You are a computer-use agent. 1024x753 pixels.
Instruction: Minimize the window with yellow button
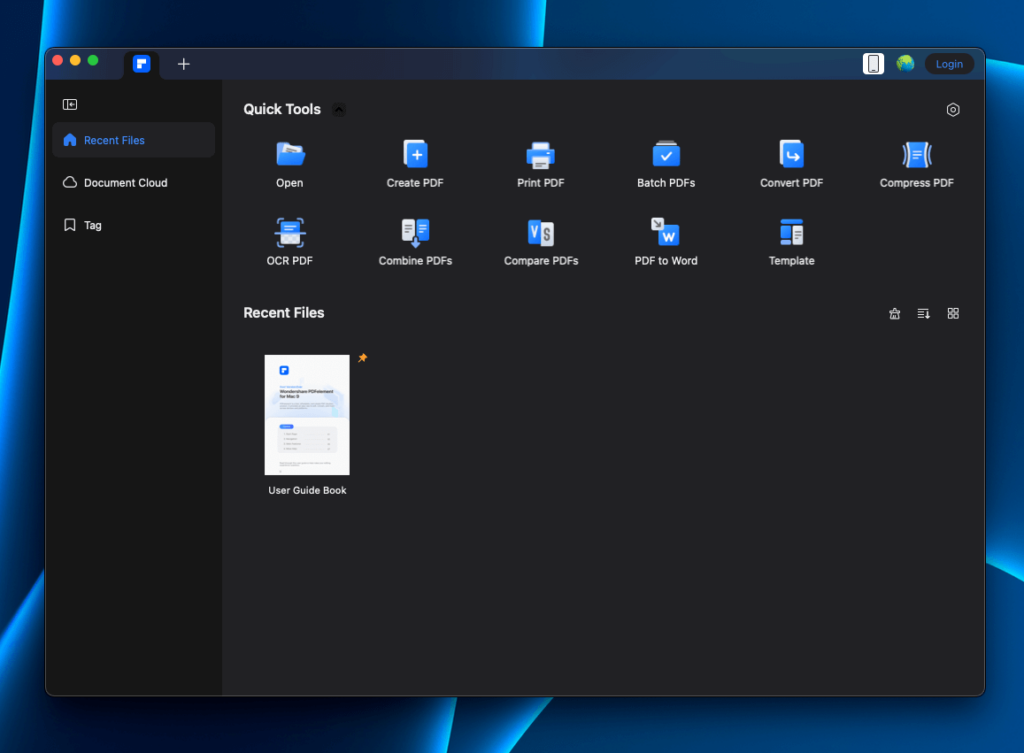tap(75, 61)
